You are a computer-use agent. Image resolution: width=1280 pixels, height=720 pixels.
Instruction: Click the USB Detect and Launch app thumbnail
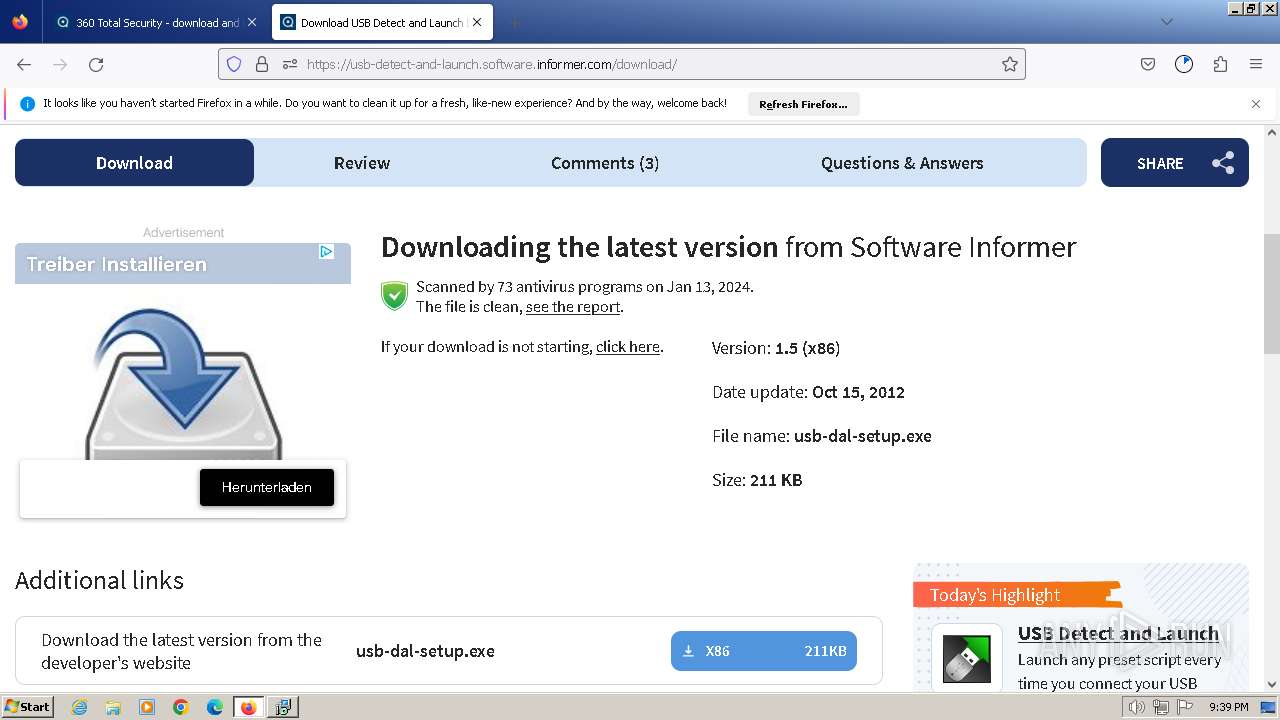point(966,659)
